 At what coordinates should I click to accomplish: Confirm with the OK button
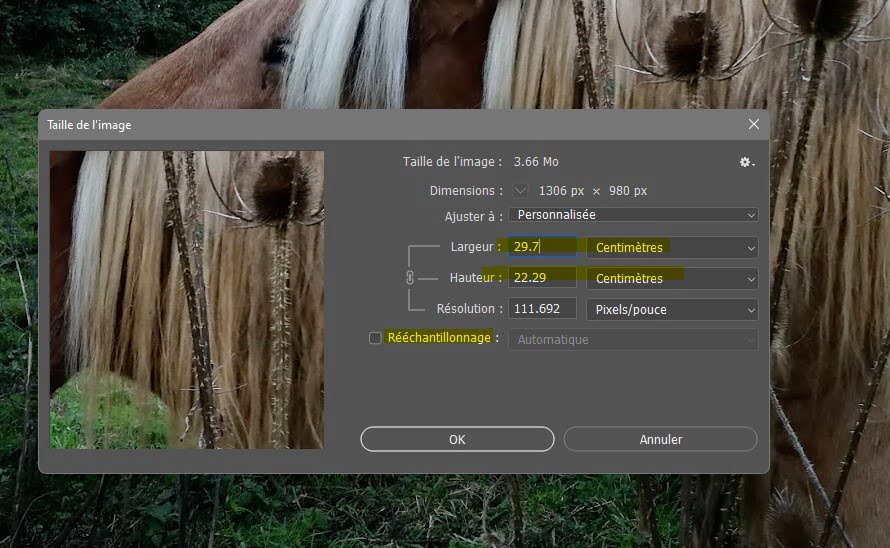[x=457, y=439]
